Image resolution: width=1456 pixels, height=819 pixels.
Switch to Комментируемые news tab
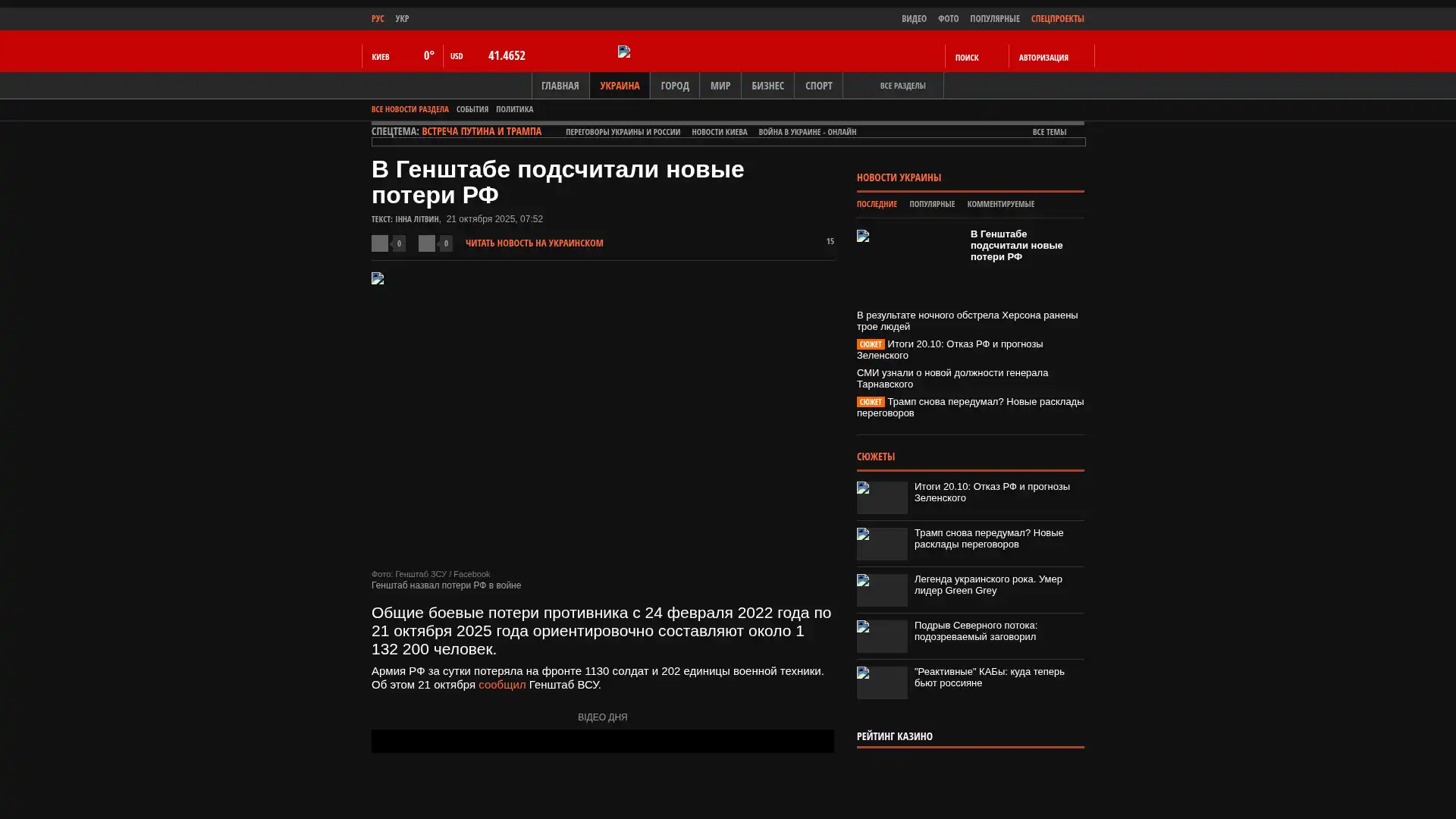click(1000, 204)
